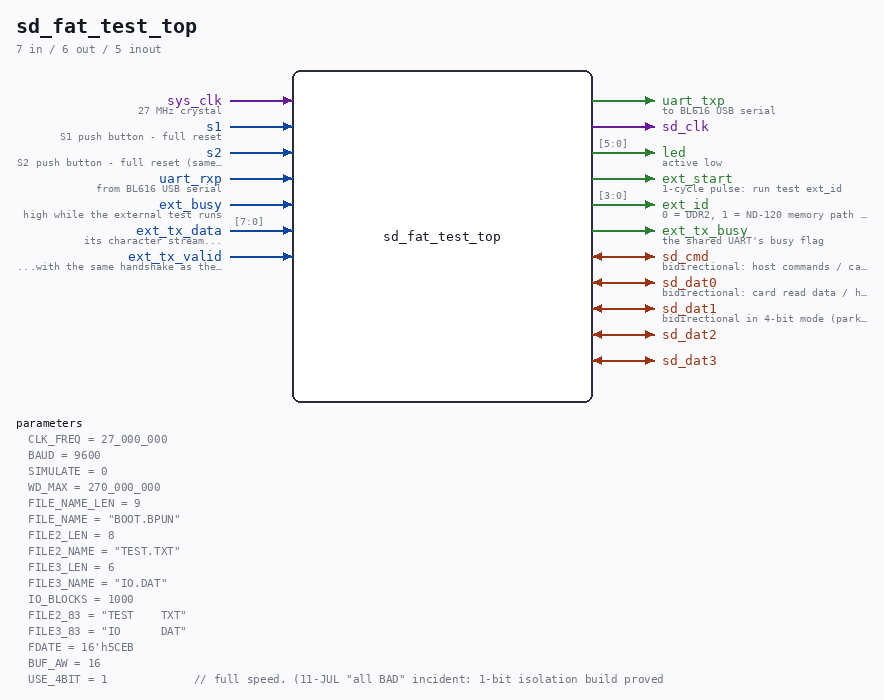This screenshot has width=884, height=700.
Task: Click the BAUD = 9600 parameter
Action: point(64,455)
